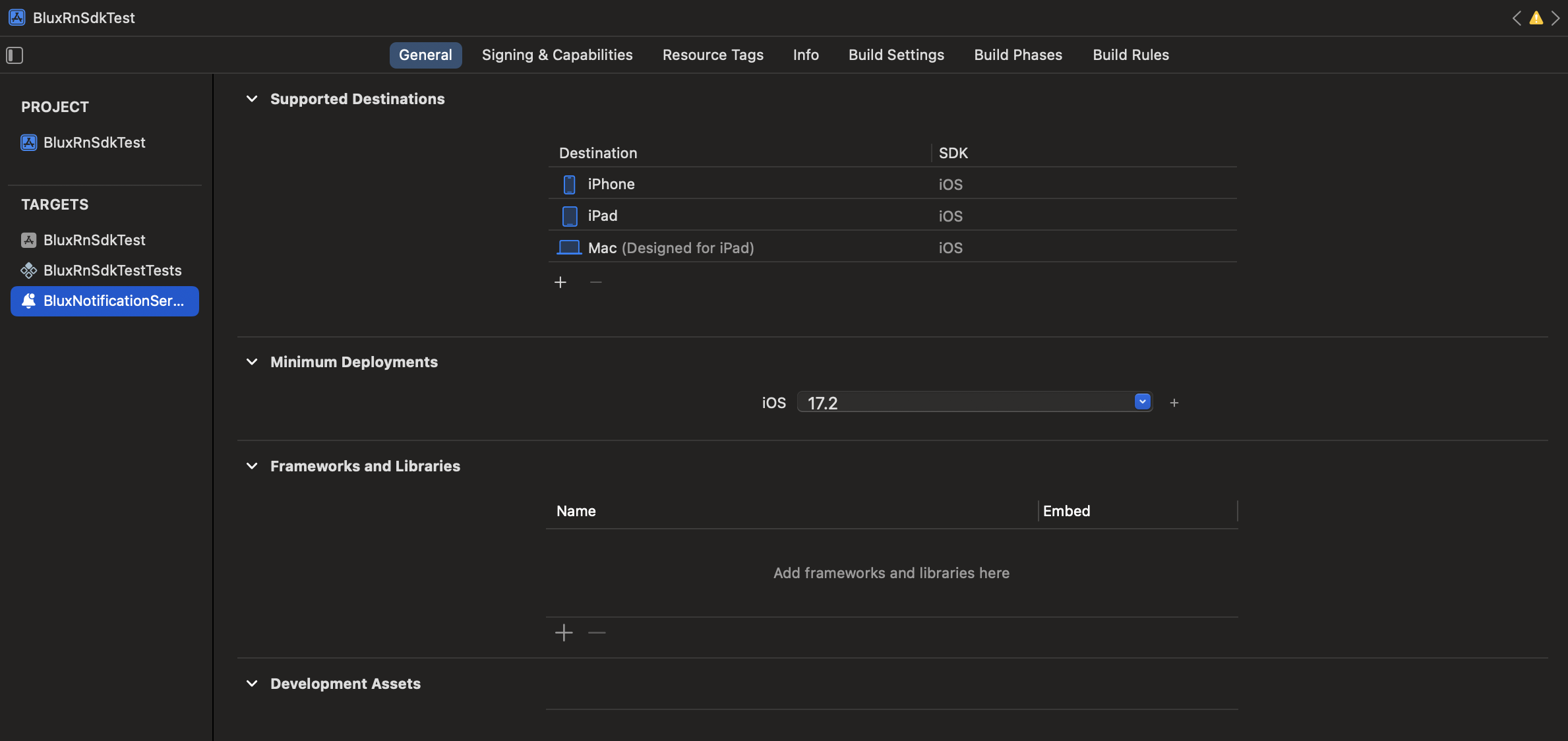1568x741 pixels.
Task: Click the SDK column header
Action: pos(953,153)
